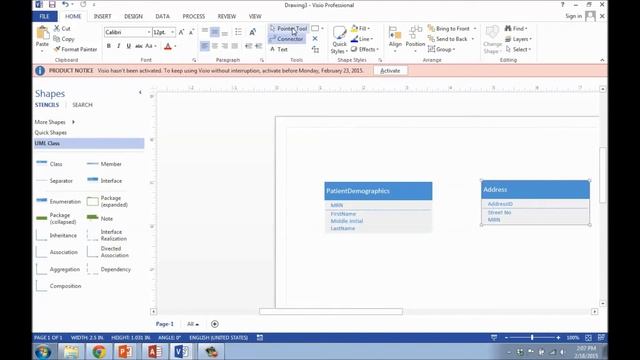This screenshot has height=360, width=640.
Task: Select the Composition stencil shape
Action: pos(58,286)
